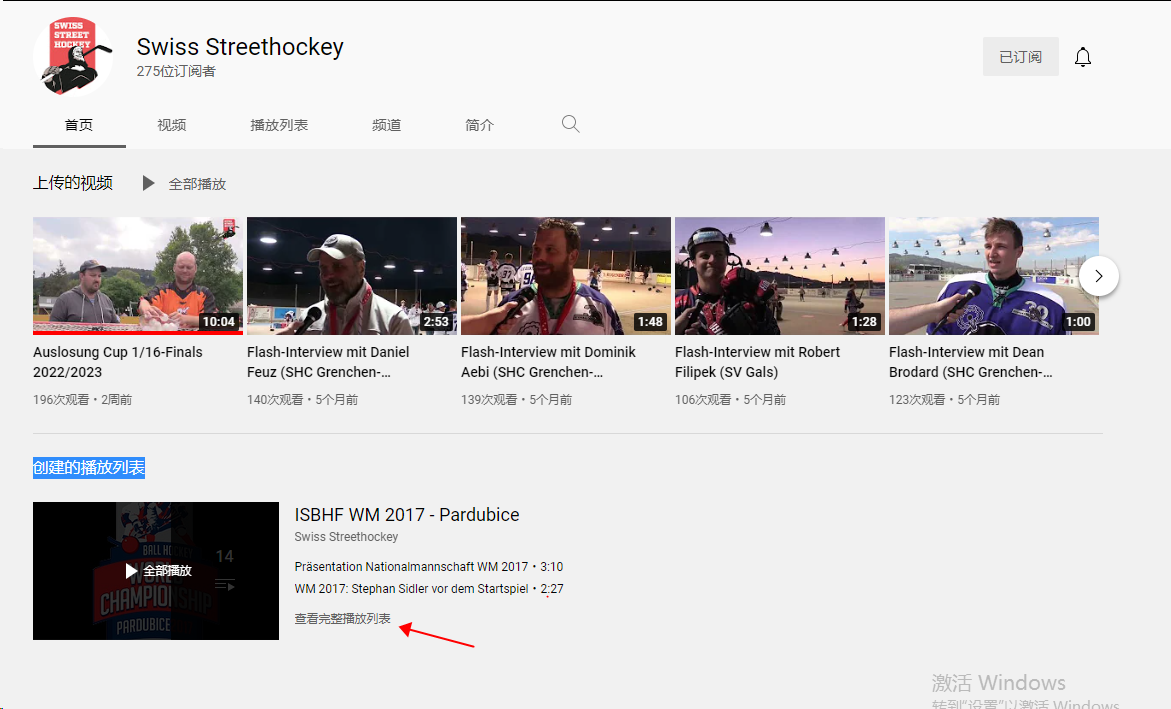This screenshot has height=709, width=1171.
Task: Open Daniel Feuz interview thumbnail
Action: click(352, 276)
